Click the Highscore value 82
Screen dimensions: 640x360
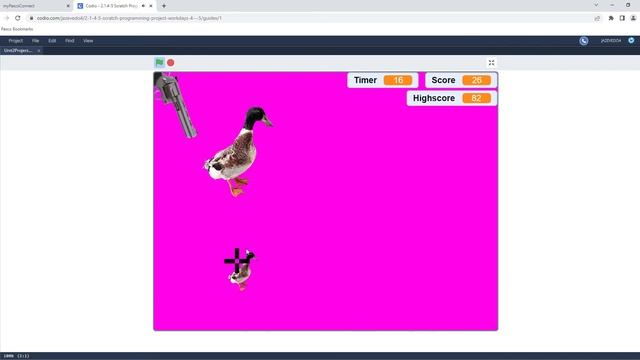(x=476, y=98)
